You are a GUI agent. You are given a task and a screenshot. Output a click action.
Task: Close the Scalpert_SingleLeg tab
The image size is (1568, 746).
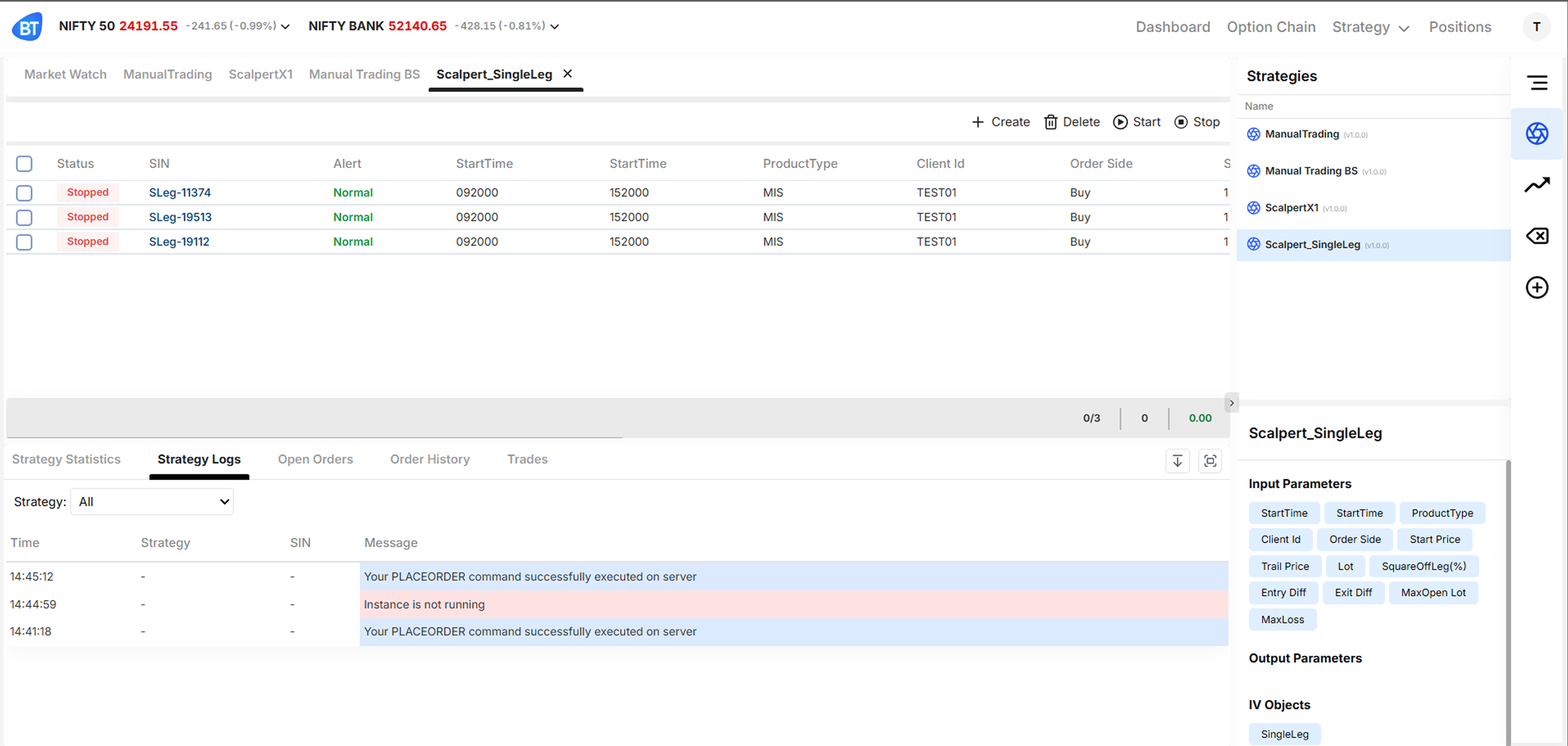click(567, 74)
